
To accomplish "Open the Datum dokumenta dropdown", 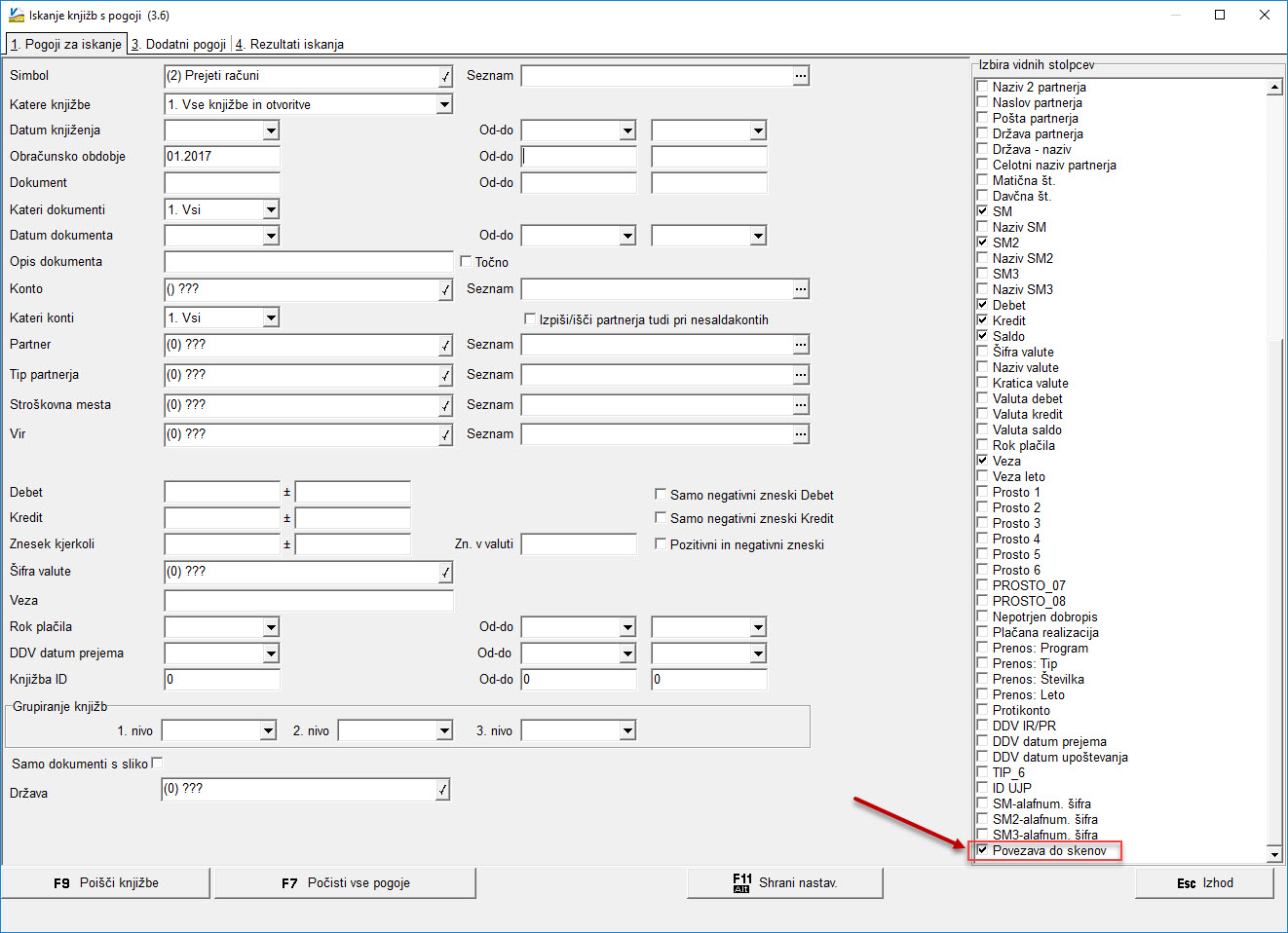I will click(x=271, y=236).
